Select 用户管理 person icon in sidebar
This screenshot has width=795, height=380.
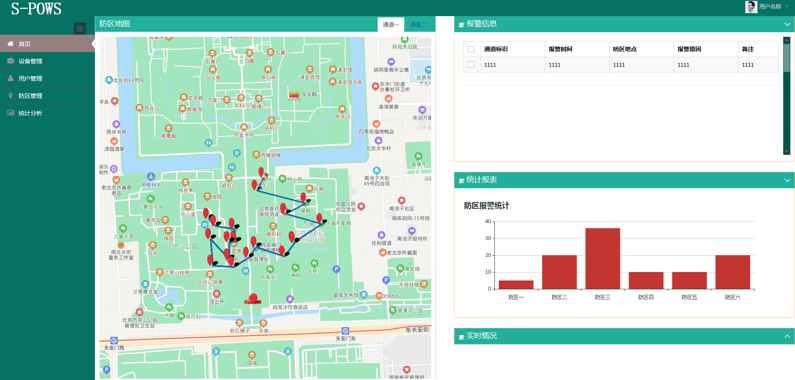(10, 78)
